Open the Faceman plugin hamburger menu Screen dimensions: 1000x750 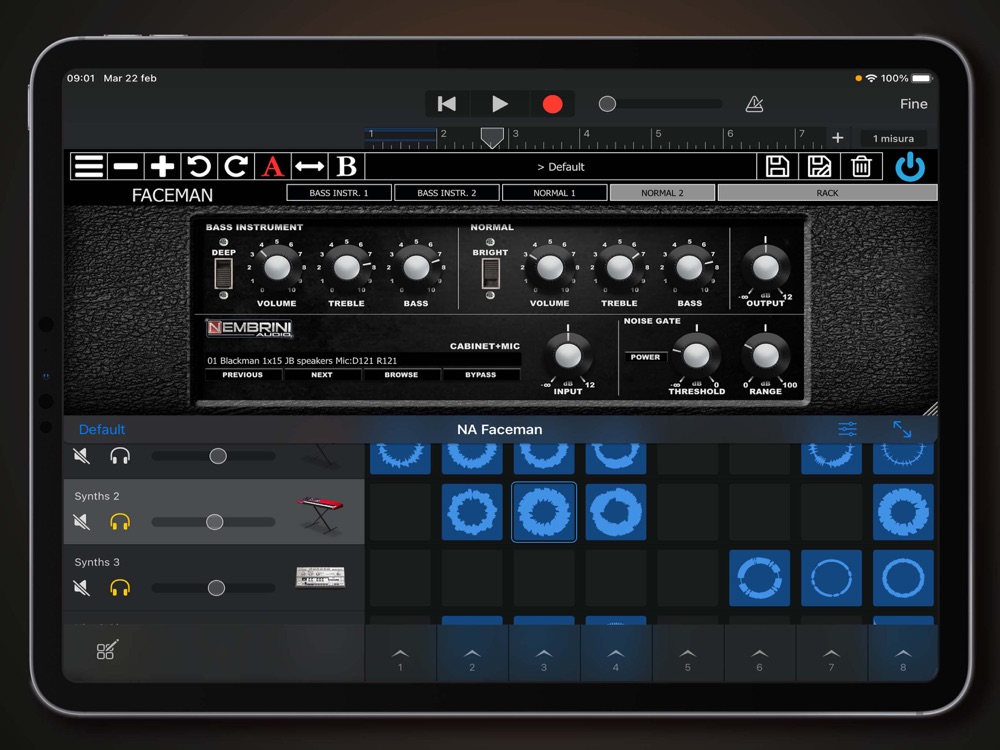point(89,166)
